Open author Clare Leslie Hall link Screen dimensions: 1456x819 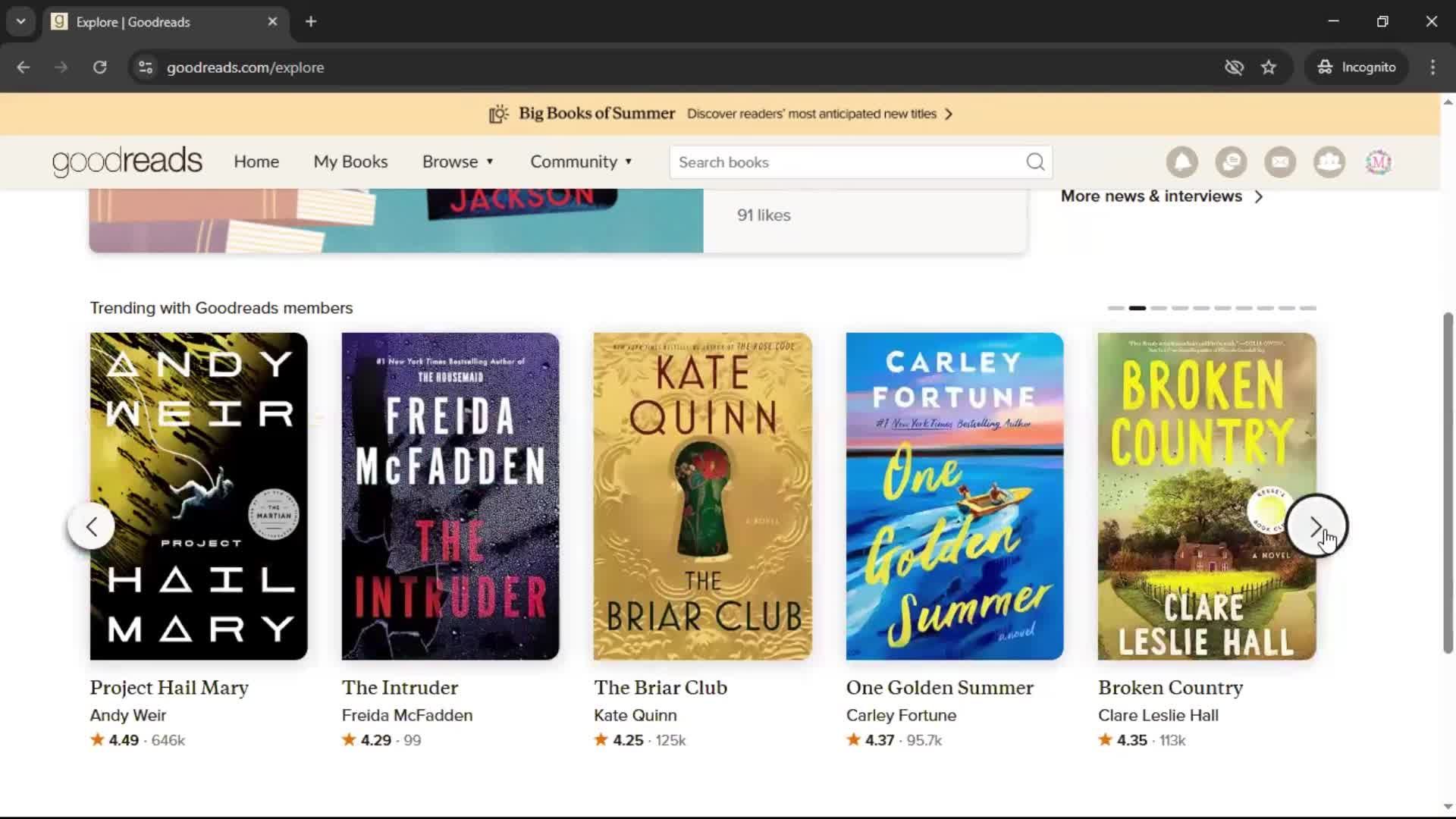coord(1159,715)
